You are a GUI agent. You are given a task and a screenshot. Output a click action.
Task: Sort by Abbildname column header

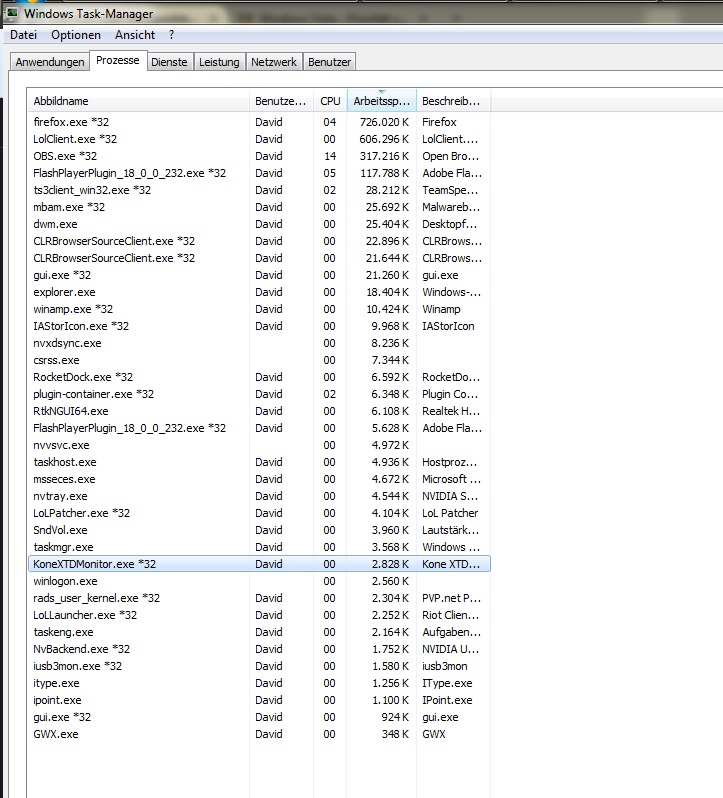click(x=139, y=101)
